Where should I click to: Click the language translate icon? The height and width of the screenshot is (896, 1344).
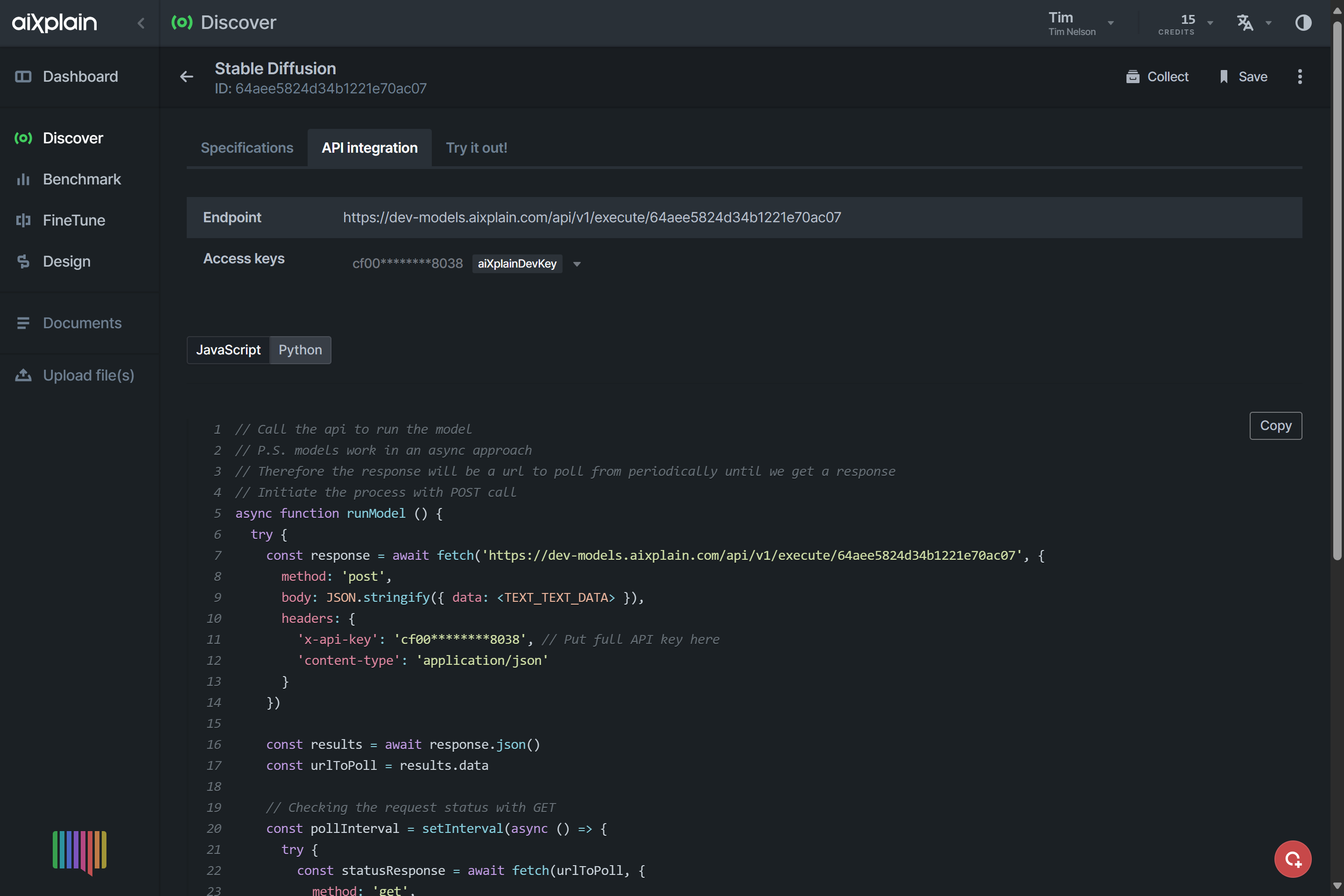(x=1245, y=23)
